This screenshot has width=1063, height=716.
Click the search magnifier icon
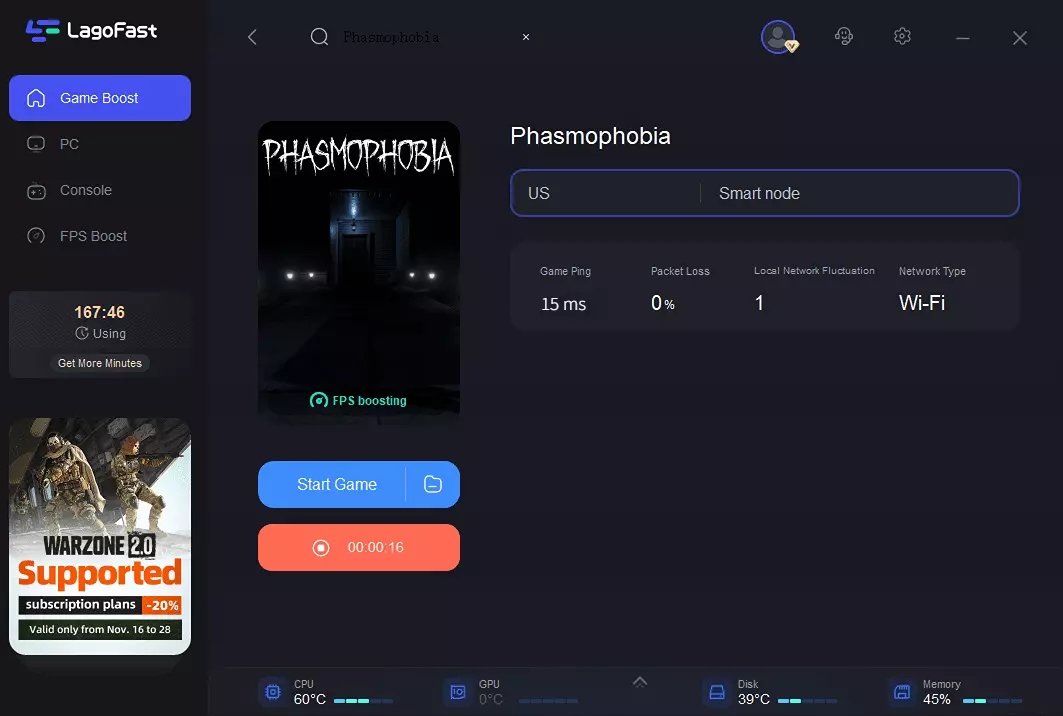[x=319, y=37]
